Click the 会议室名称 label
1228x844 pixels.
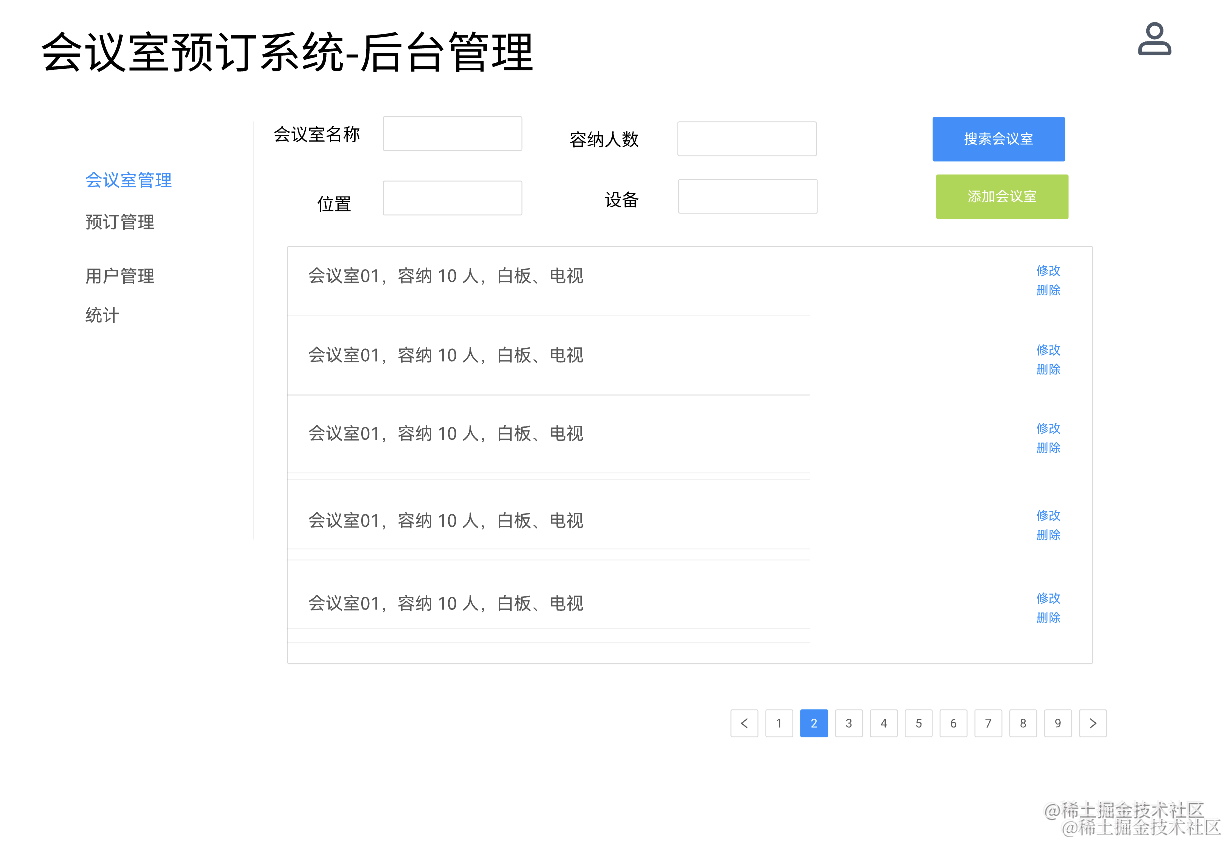point(317,134)
